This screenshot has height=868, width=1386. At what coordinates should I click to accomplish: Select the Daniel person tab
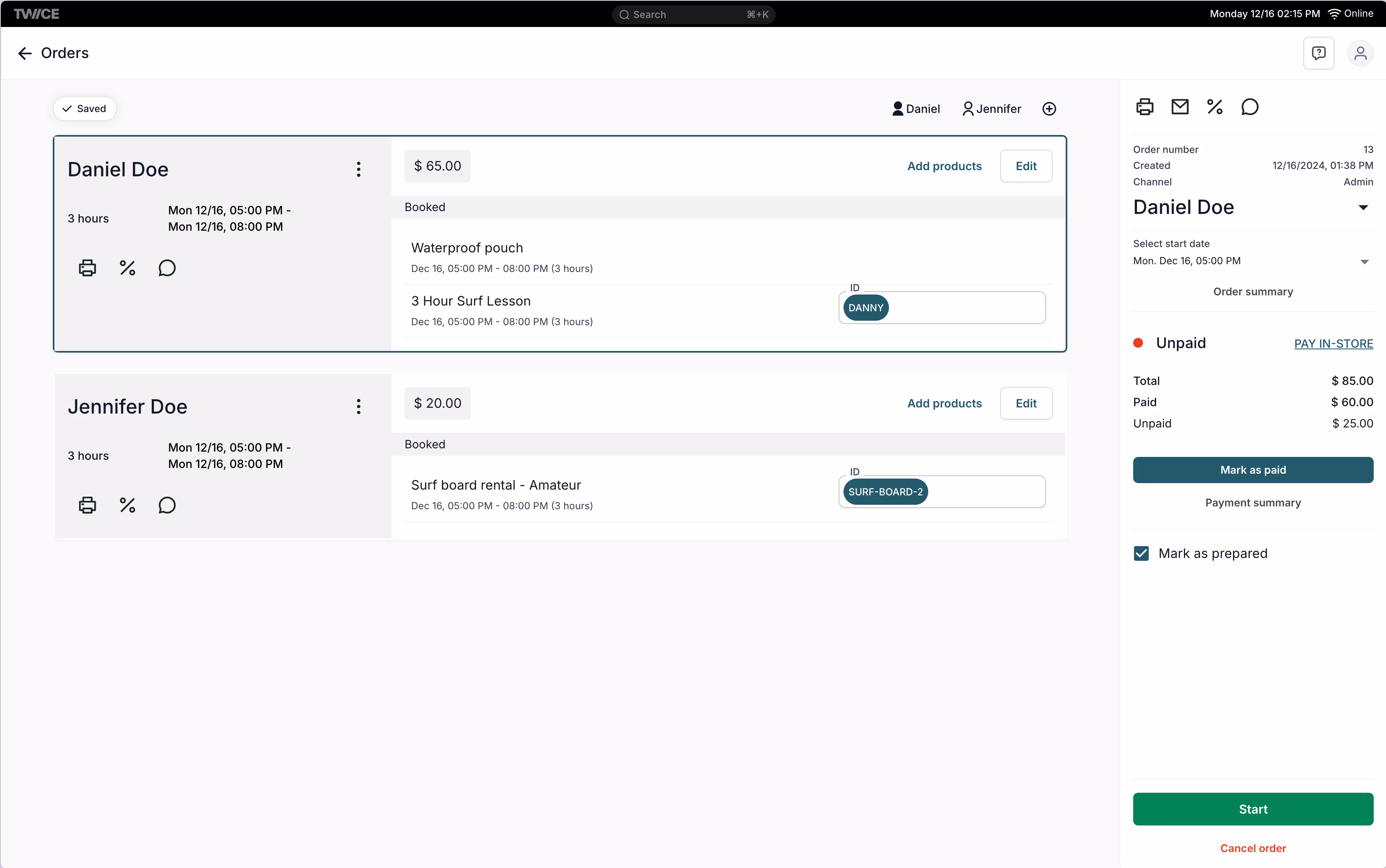(x=916, y=109)
